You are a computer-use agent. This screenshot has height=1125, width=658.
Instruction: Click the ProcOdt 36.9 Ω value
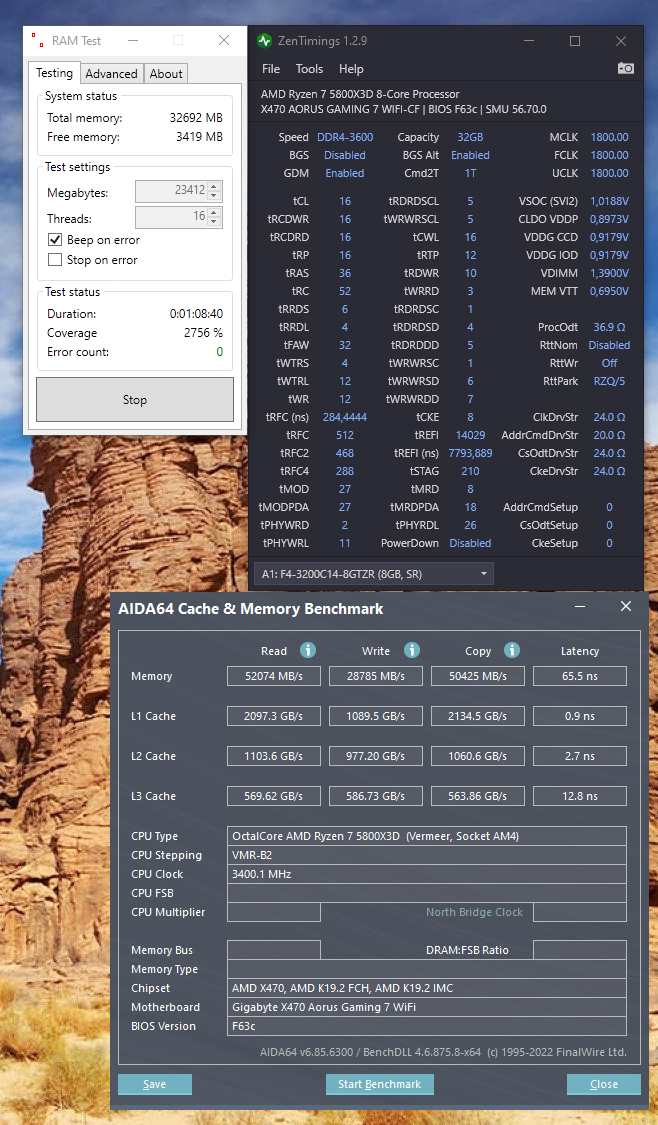click(609, 327)
